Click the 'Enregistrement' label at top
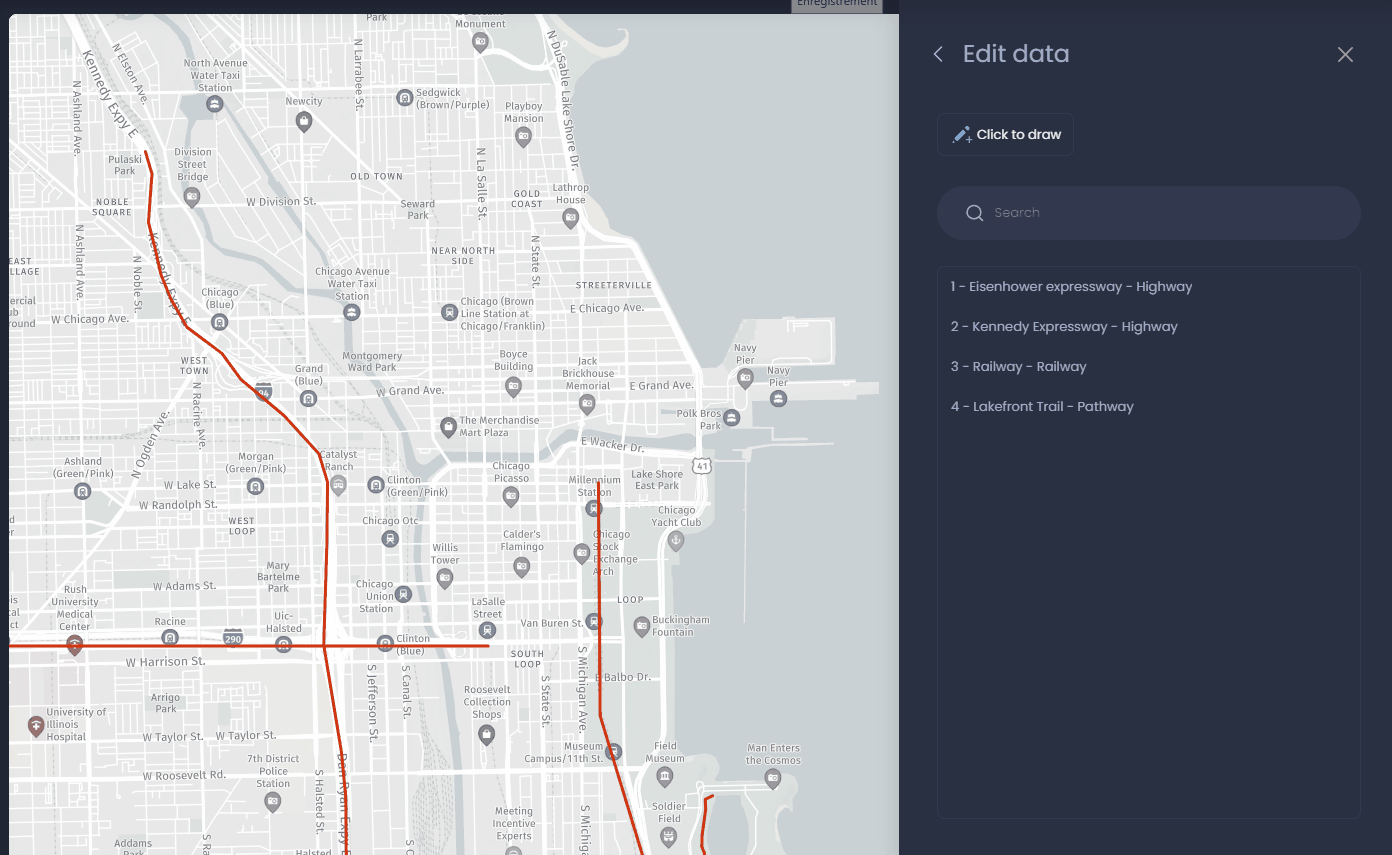Screen dimensions: 1392x855 [837, 4]
